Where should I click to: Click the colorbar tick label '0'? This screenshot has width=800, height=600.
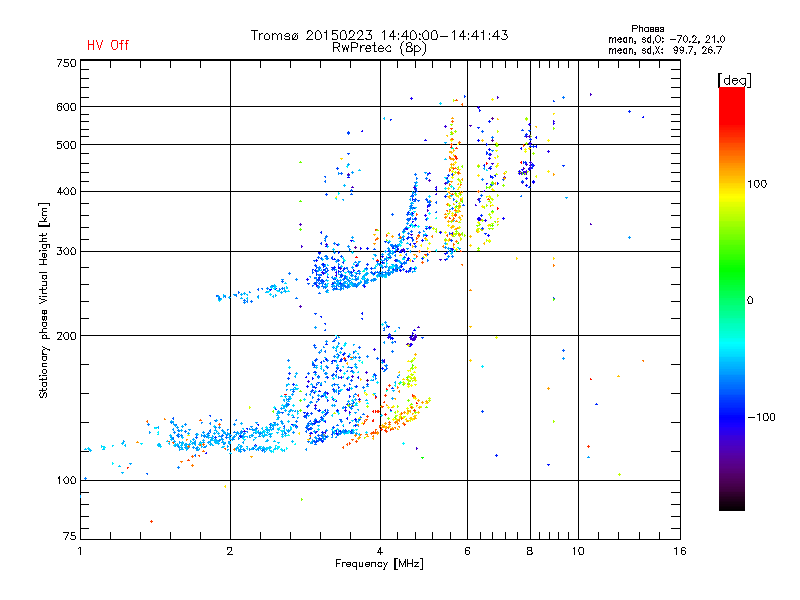750,300
